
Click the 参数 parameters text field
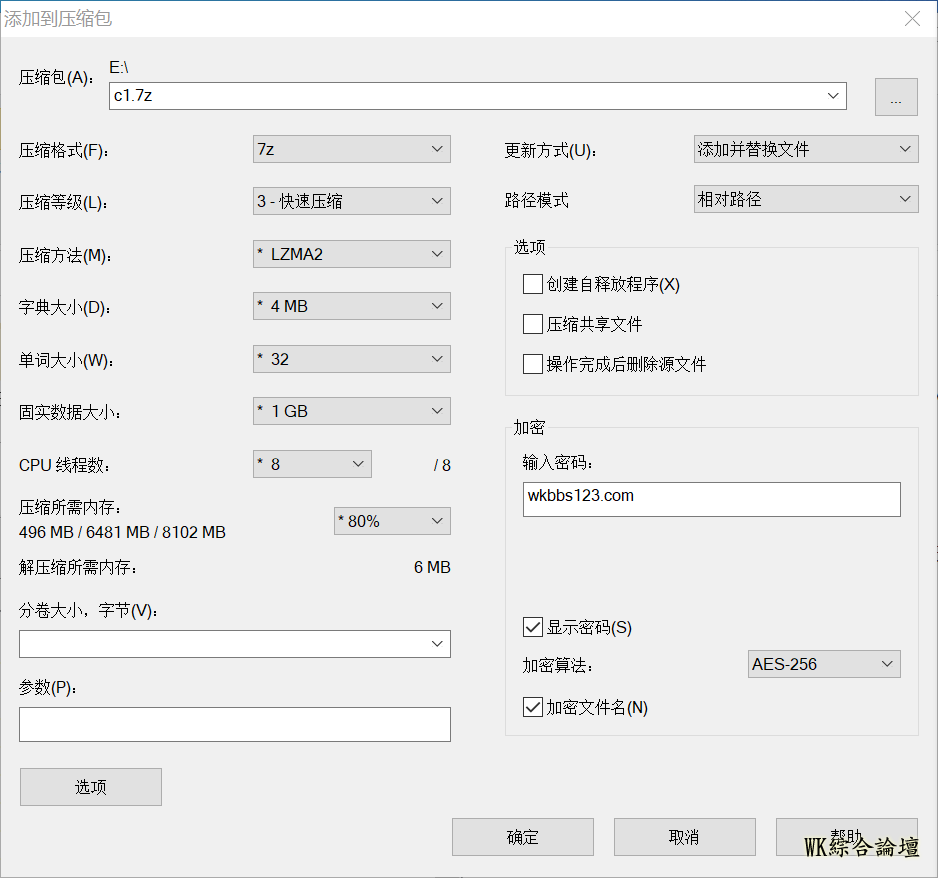[x=234, y=725]
